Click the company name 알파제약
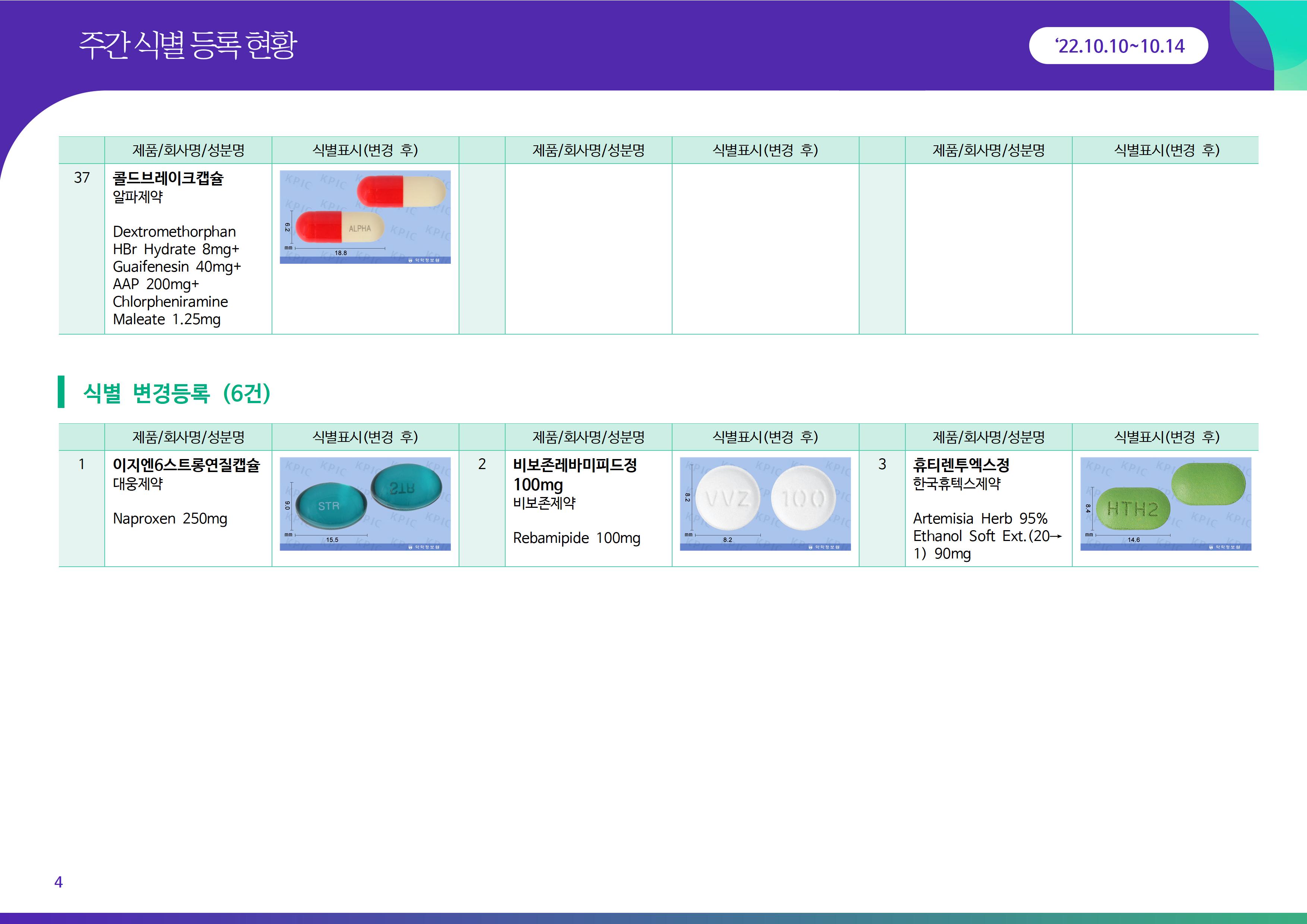 138,197
